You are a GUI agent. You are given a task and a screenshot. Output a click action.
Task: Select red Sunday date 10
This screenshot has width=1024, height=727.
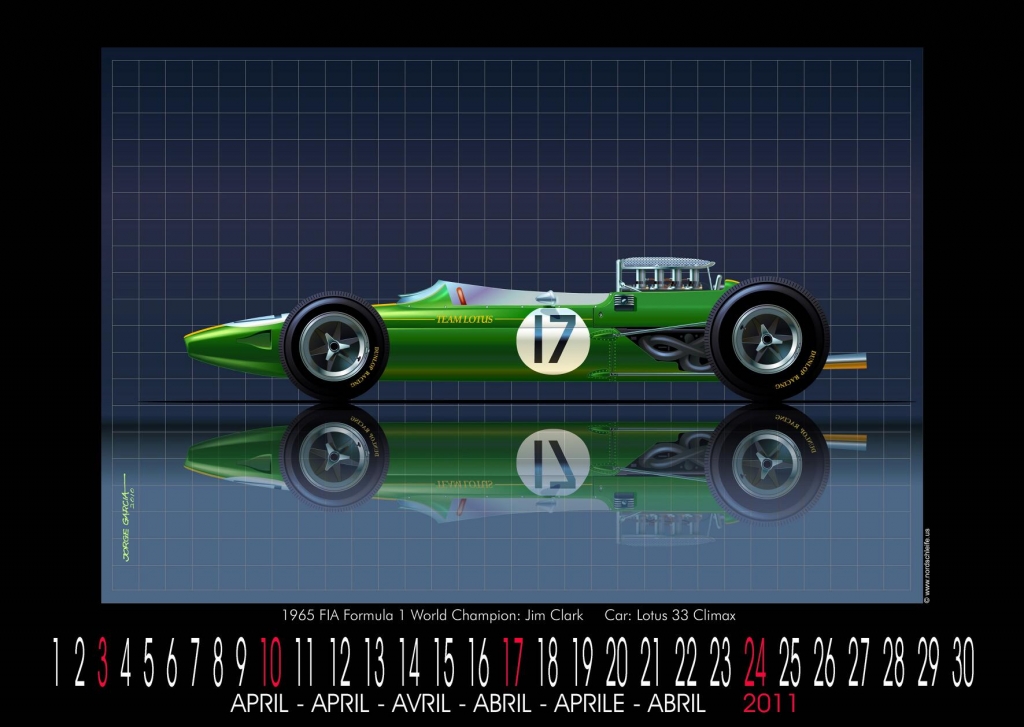(x=271, y=662)
